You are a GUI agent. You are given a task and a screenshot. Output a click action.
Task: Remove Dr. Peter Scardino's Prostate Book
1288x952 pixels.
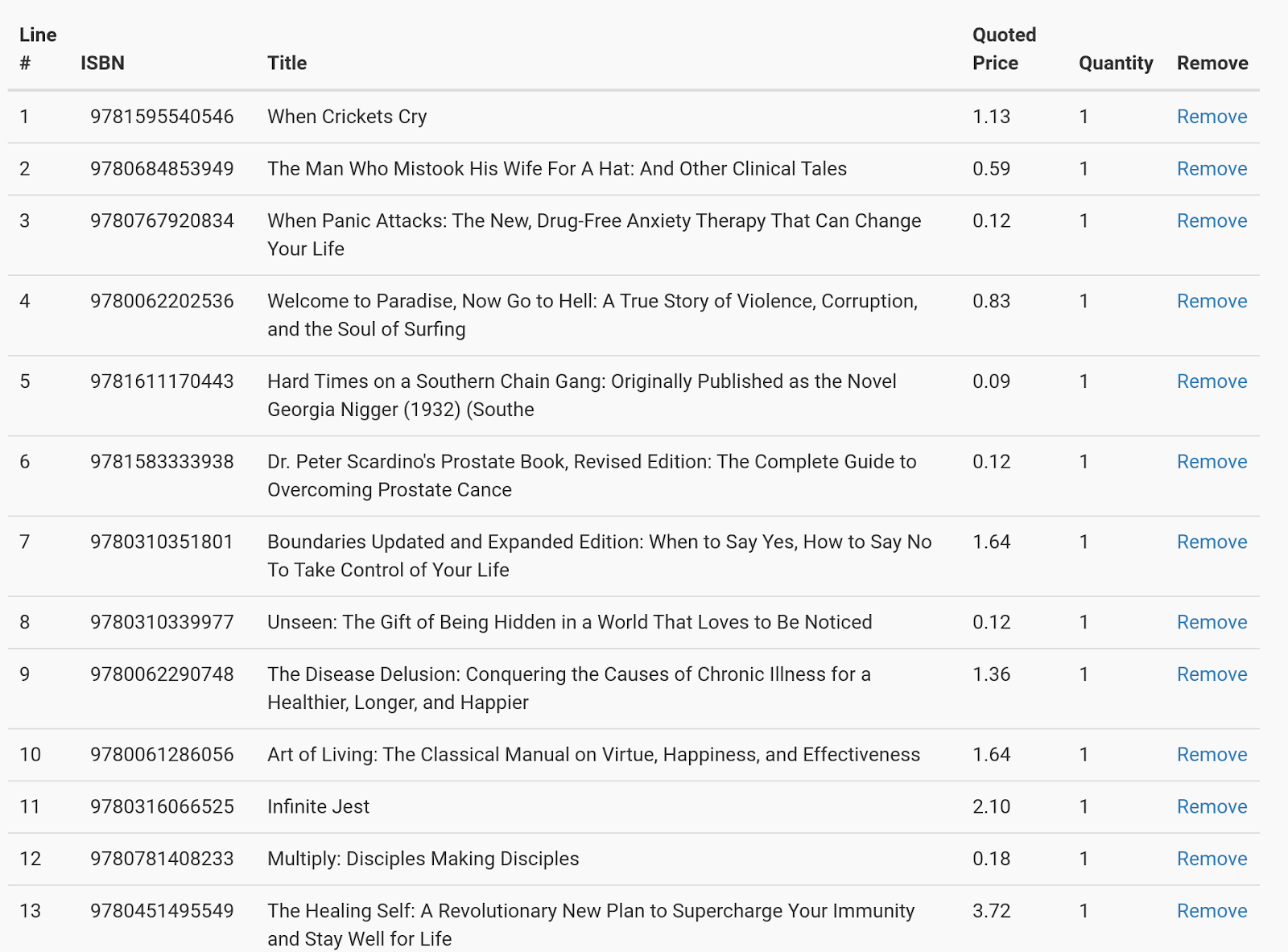1212,462
